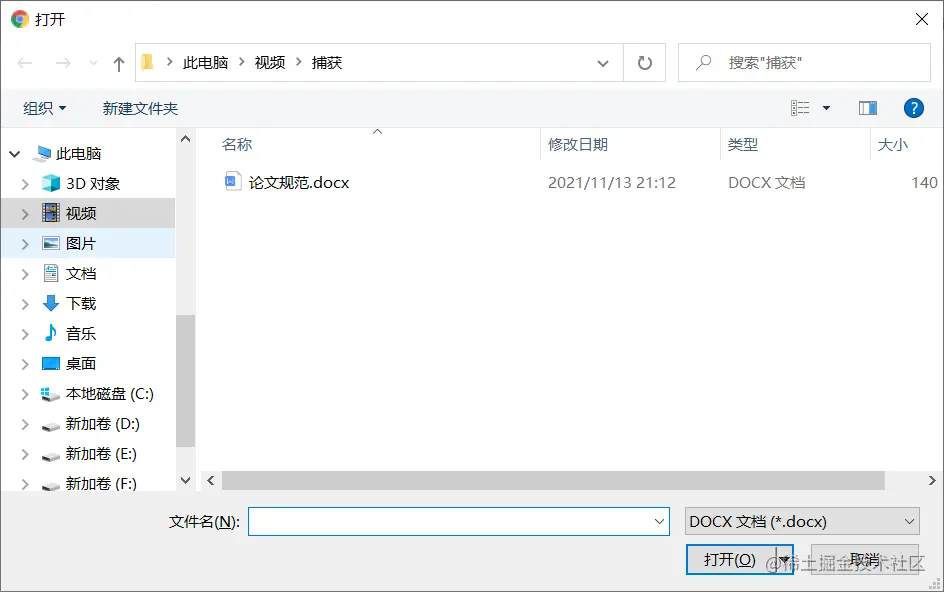The image size is (944, 592).
Task: Select 此电脑 in the navigation tree
Action: coord(78,154)
